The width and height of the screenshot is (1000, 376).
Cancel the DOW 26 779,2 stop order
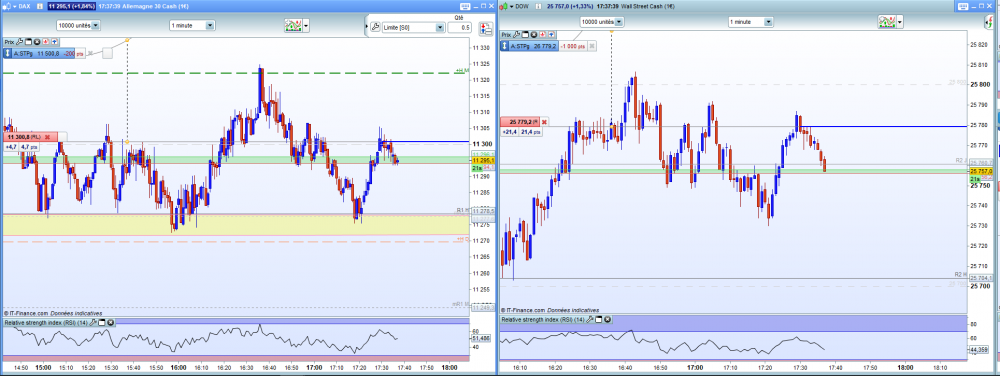(592, 46)
